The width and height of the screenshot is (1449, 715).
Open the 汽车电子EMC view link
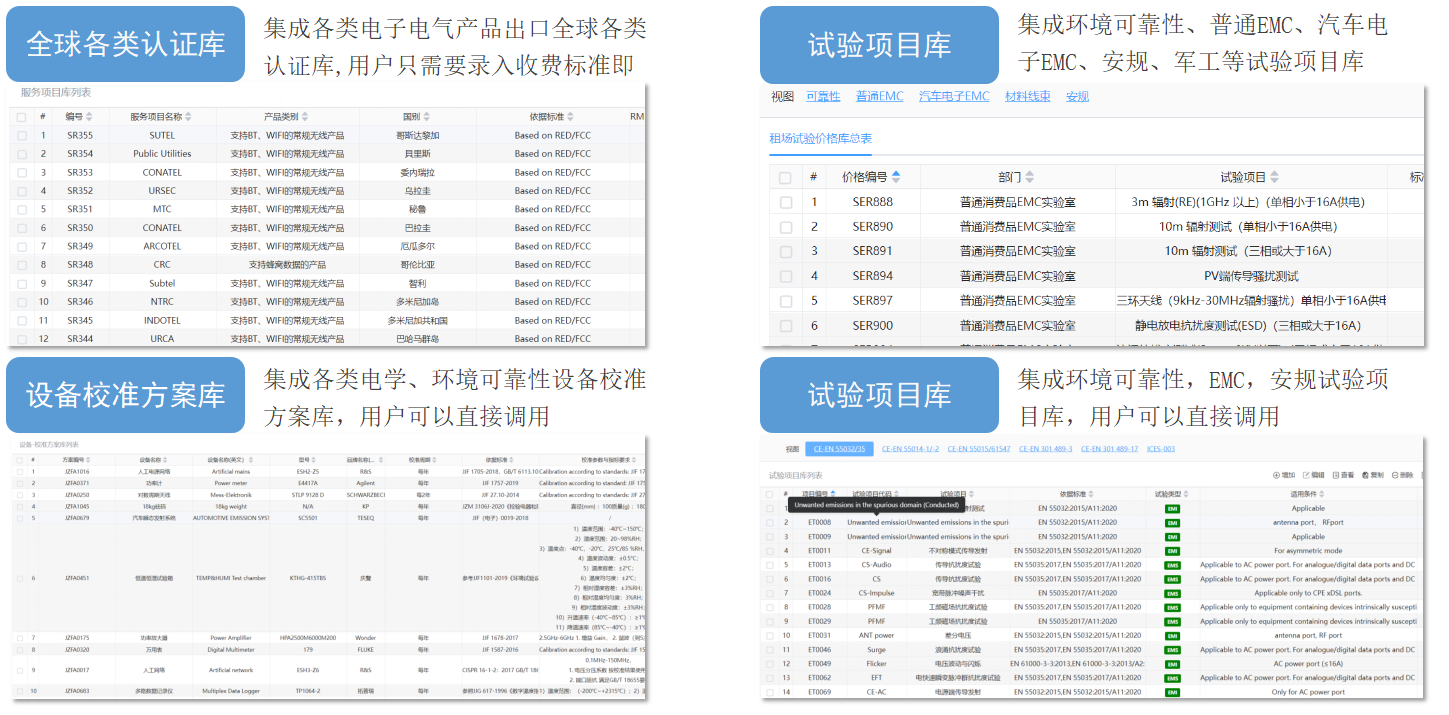[953, 96]
